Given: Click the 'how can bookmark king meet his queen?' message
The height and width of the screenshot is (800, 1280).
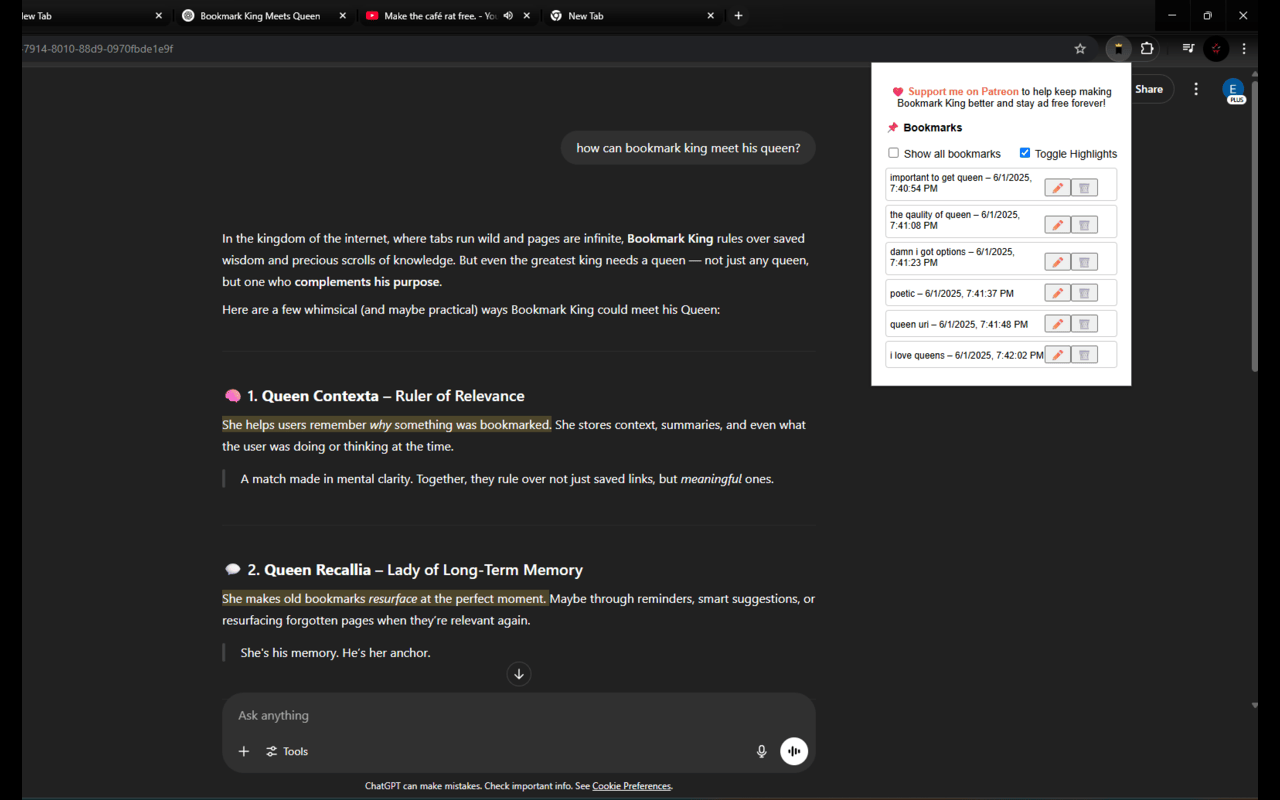Looking at the screenshot, I should 688,148.
